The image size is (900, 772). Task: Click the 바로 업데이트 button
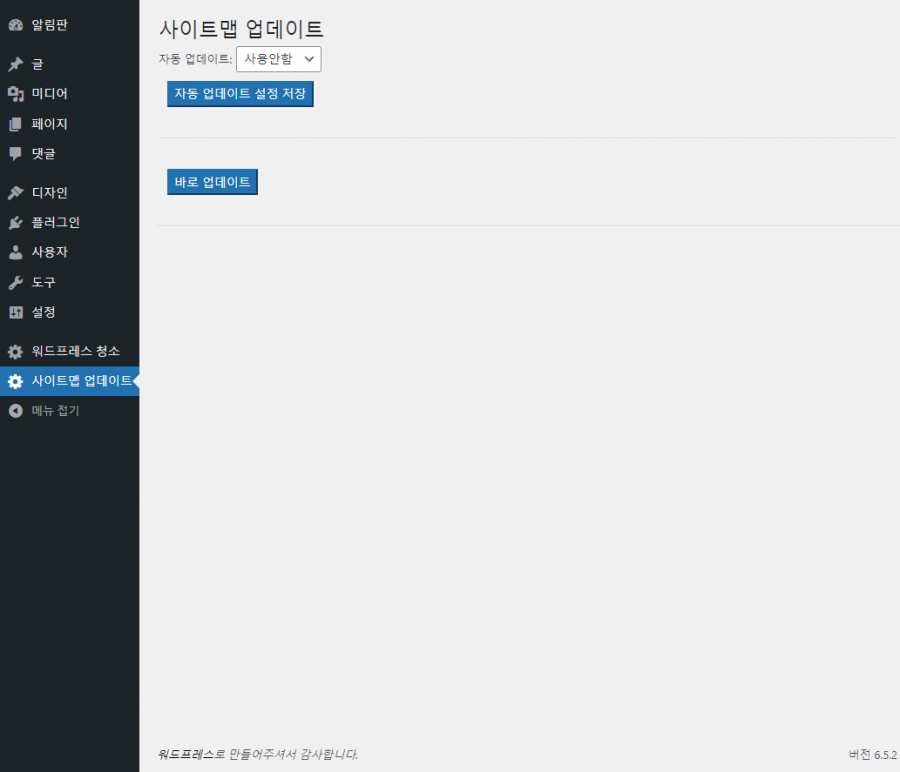(212, 182)
